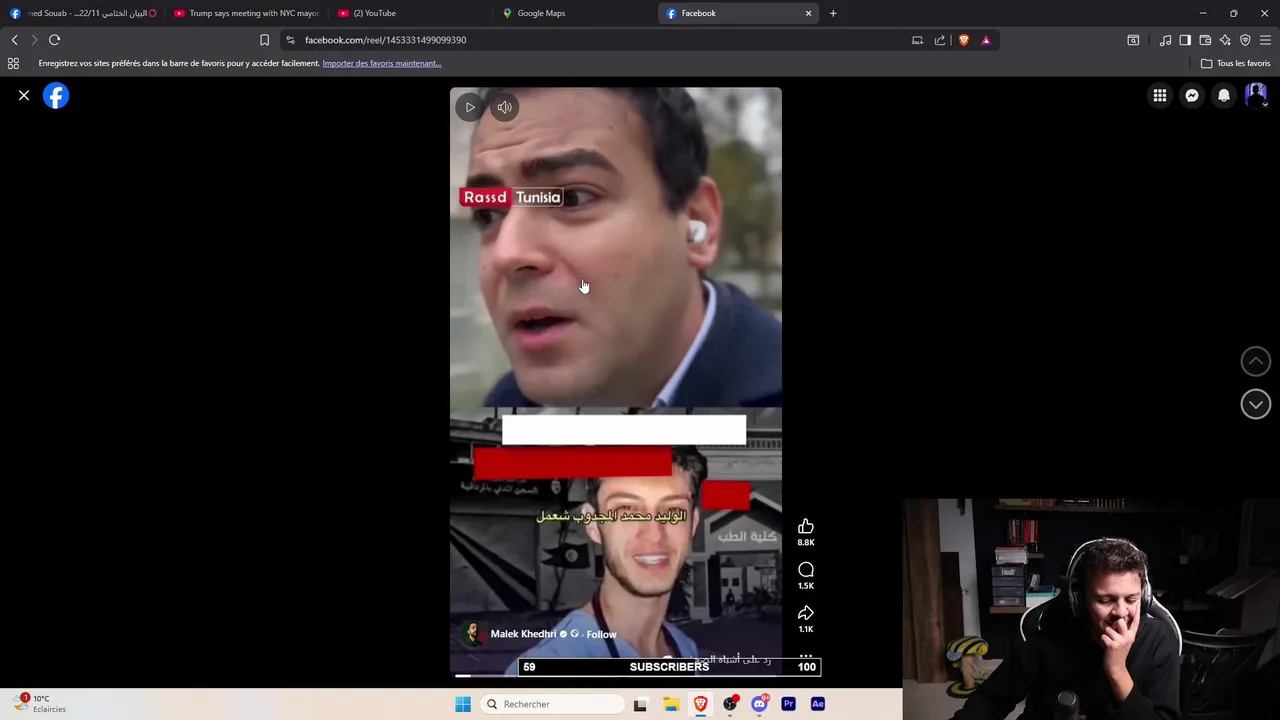Image resolution: width=1280 pixels, height=720 pixels.
Task: Open the apps grid icon in bookmarks bar
Action: tap(13, 63)
